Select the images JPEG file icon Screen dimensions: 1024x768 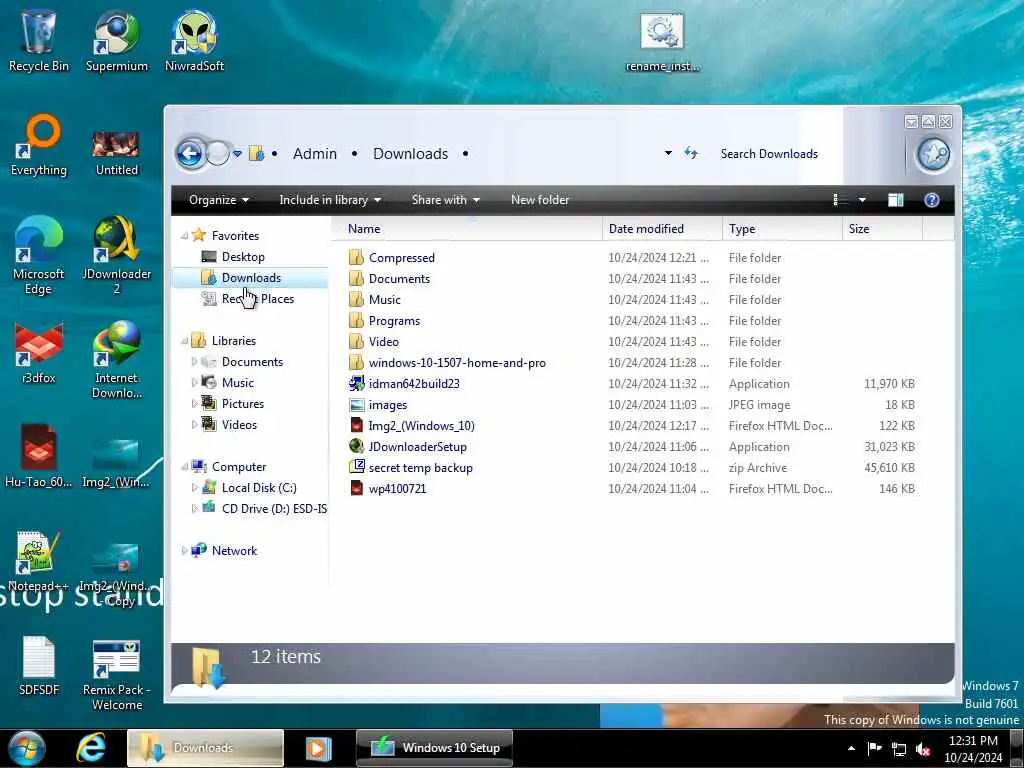point(356,405)
